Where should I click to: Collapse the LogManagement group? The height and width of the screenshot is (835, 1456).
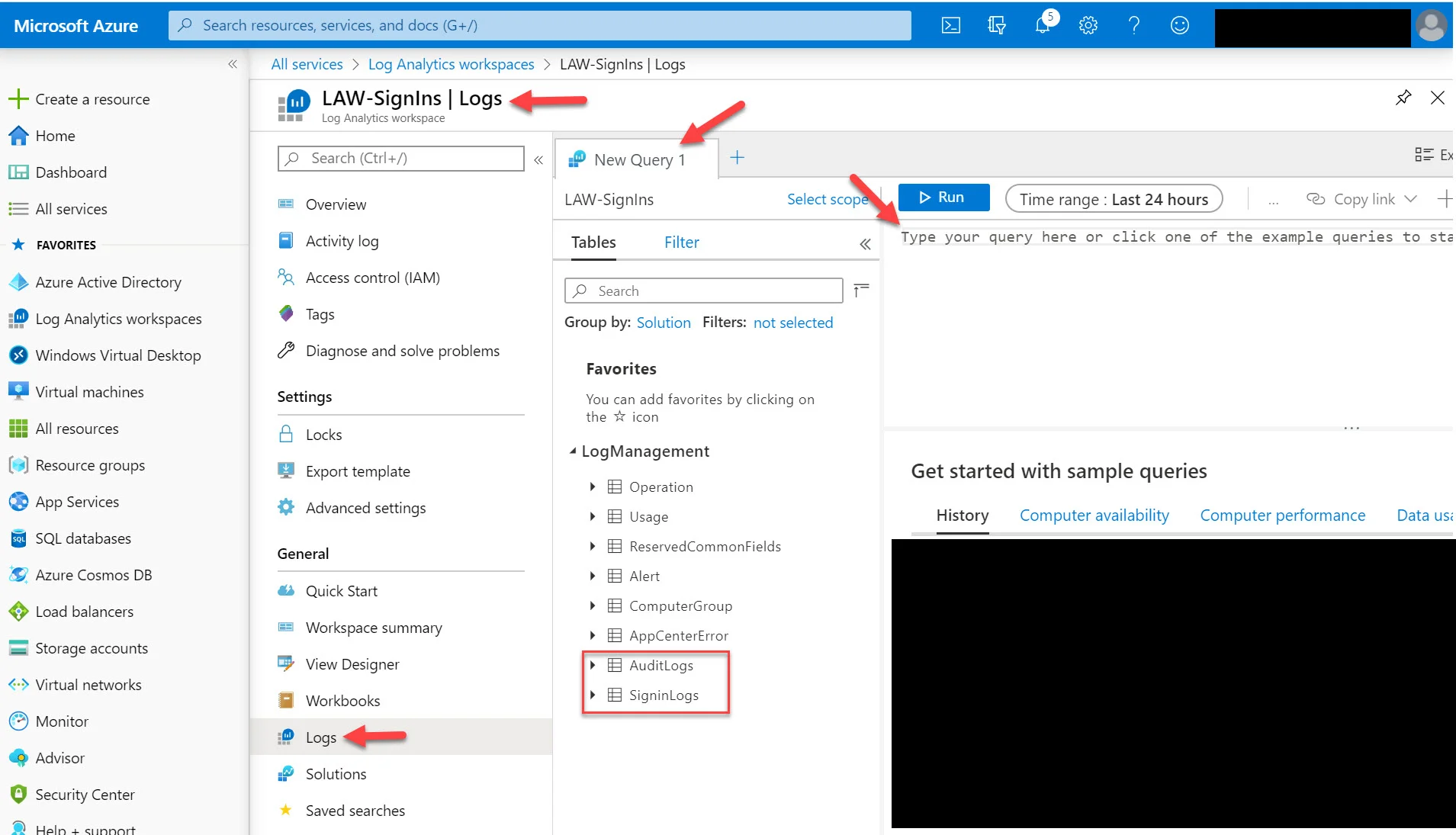pos(573,451)
